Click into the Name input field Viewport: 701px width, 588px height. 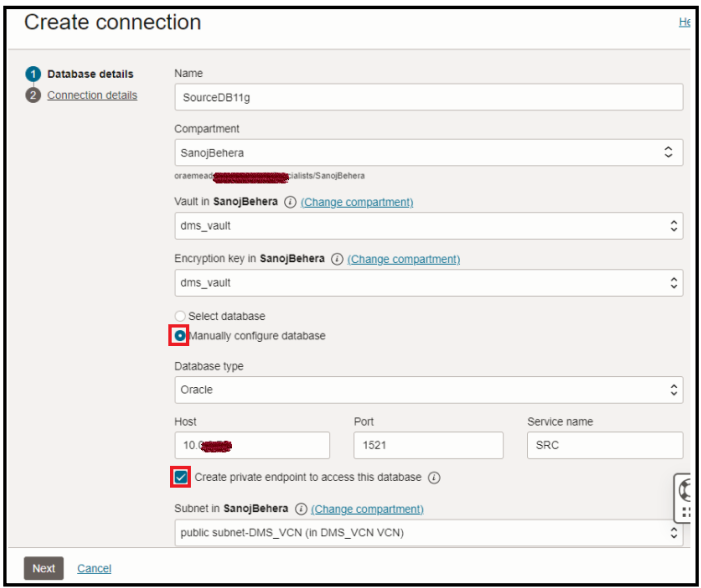tap(428, 96)
